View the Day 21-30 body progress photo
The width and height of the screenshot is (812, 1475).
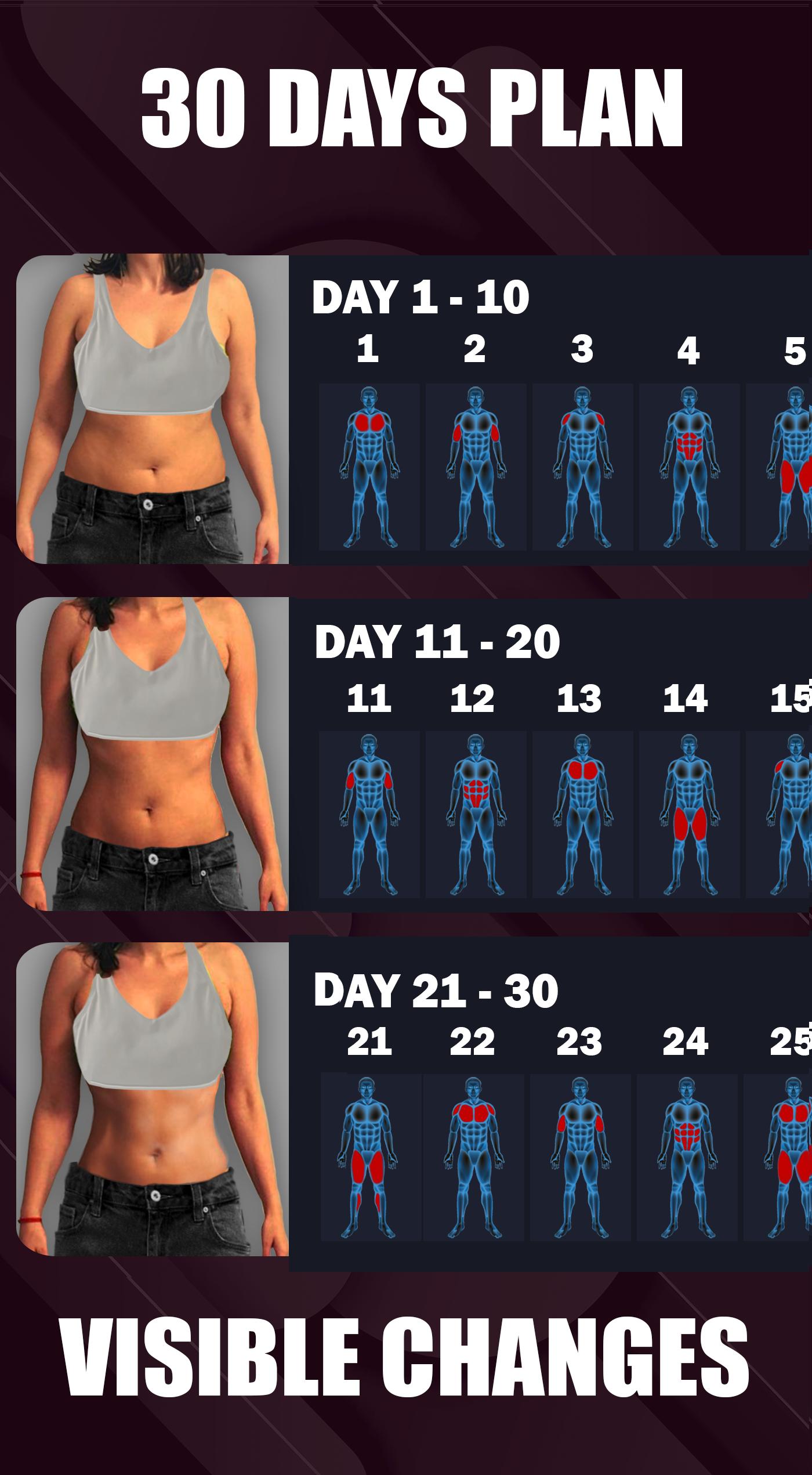click(x=153, y=1100)
